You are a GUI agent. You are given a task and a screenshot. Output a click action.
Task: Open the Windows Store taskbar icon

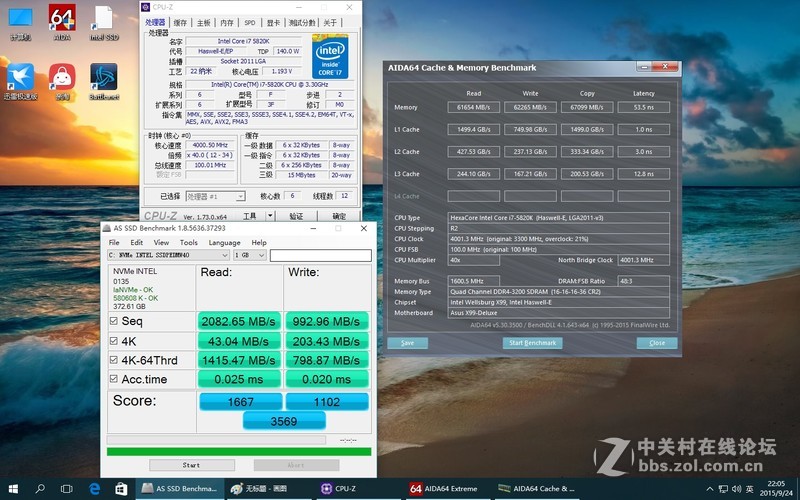(121, 489)
